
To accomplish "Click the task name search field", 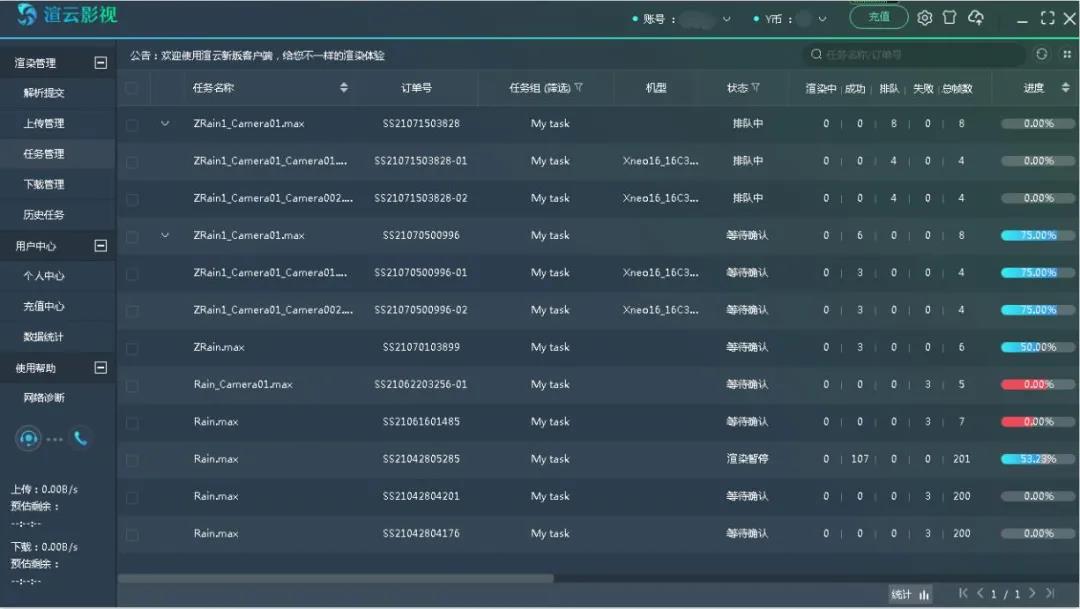I will coord(915,55).
